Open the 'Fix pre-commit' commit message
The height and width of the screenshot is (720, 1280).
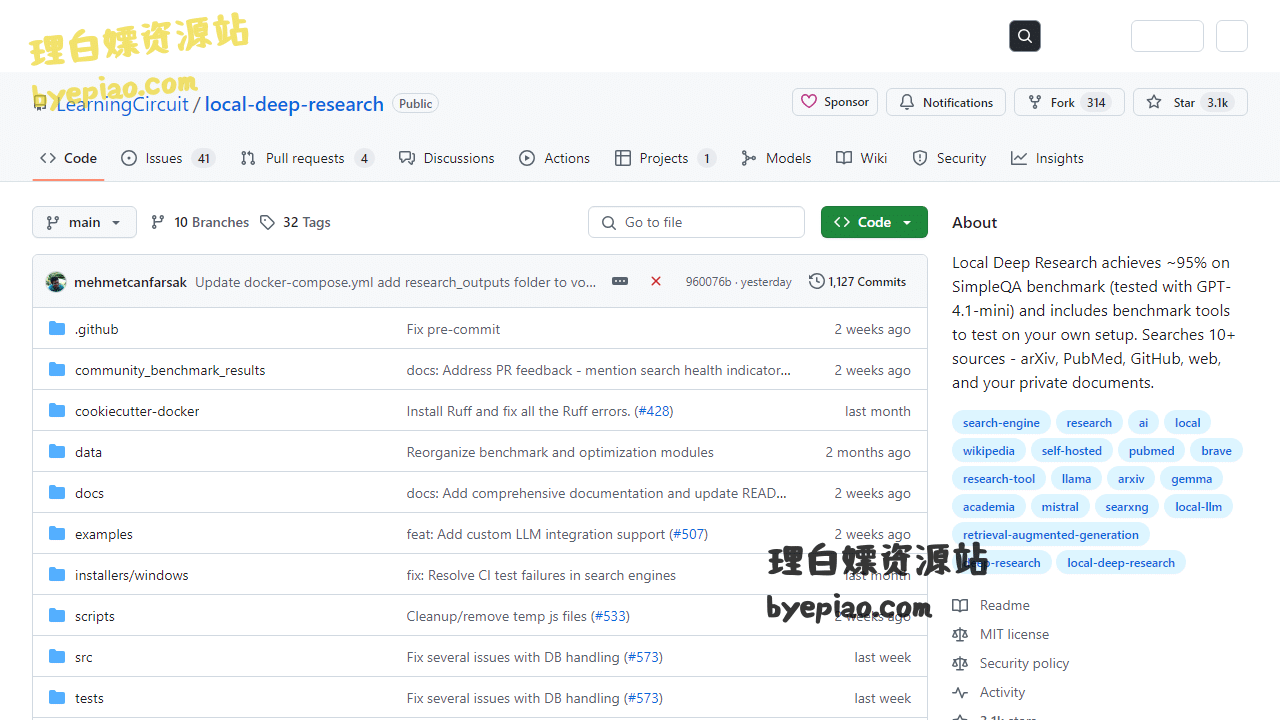pos(453,329)
